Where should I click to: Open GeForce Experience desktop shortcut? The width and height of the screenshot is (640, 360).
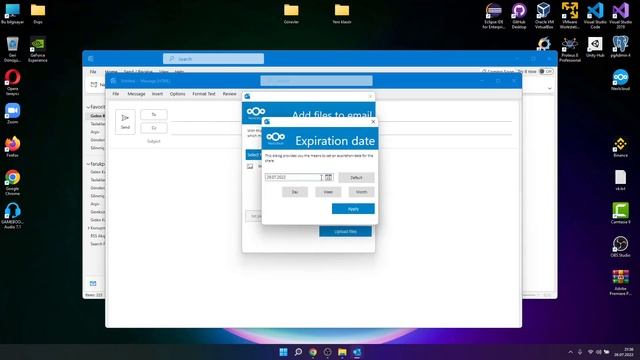tap(38, 49)
